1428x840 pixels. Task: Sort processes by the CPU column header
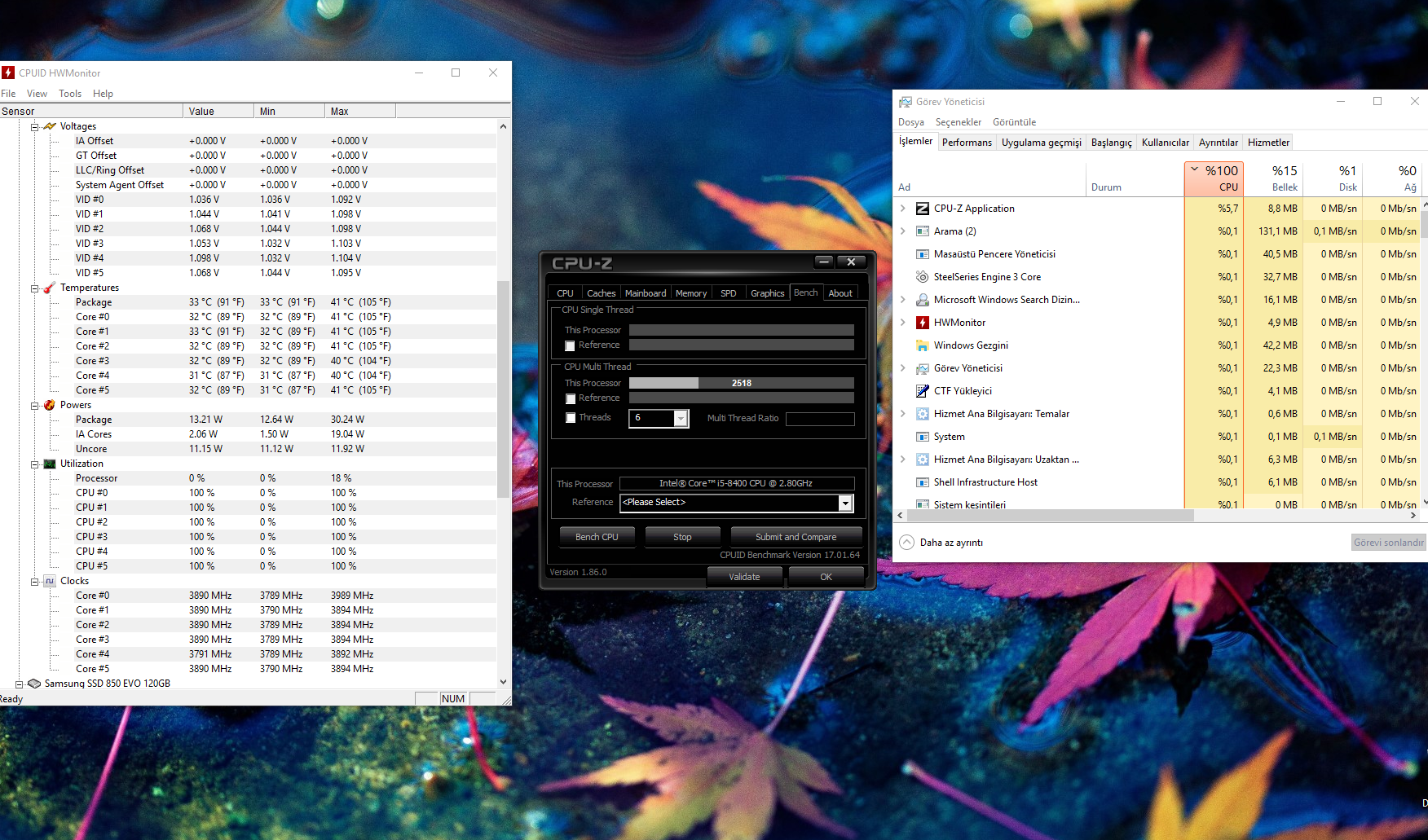tap(1213, 178)
